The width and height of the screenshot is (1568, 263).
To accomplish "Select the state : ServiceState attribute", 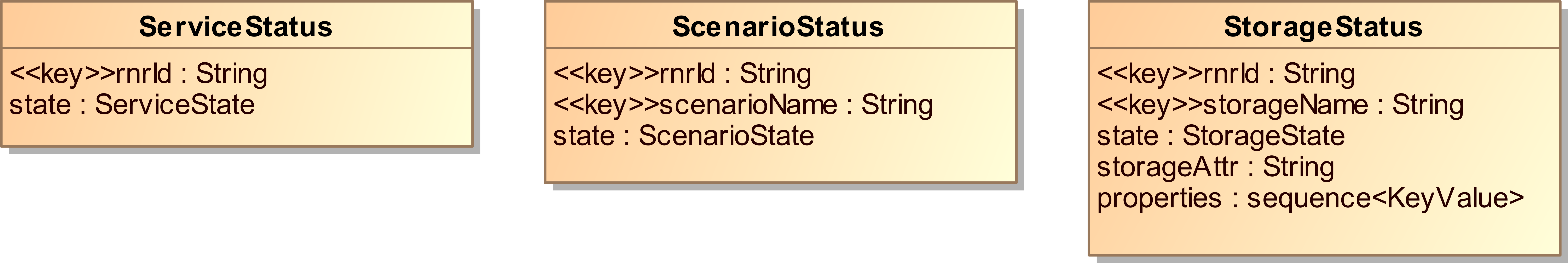I will pos(132,105).
